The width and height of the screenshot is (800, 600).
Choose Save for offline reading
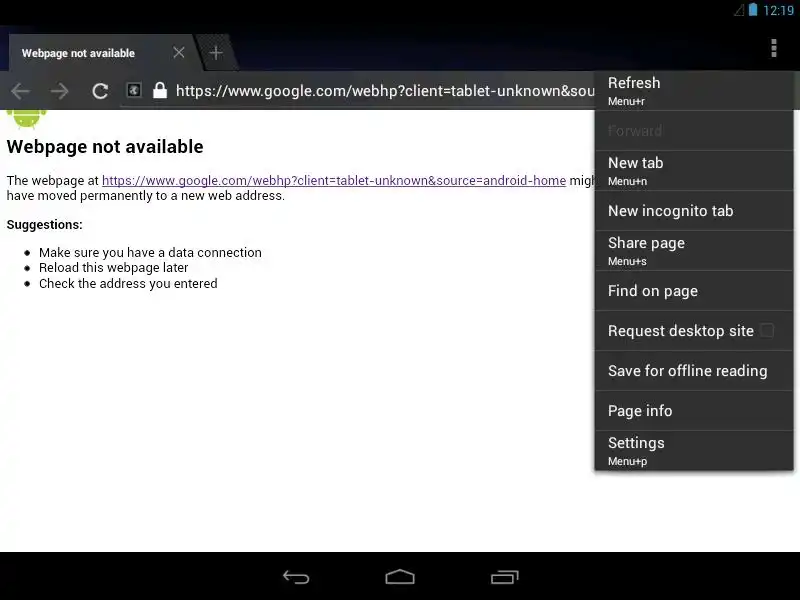pyautogui.click(x=694, y=371)
